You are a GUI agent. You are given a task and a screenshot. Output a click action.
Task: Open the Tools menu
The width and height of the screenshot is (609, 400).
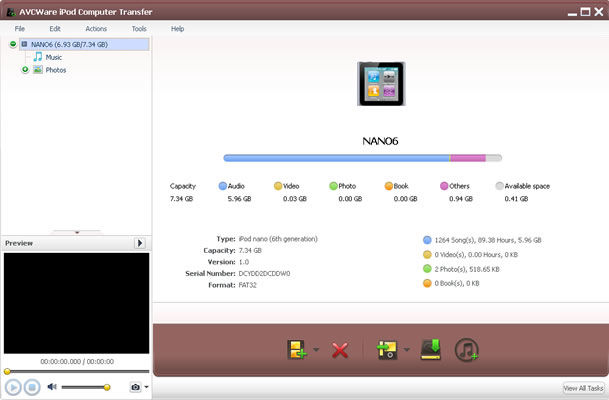coord(139,29)
